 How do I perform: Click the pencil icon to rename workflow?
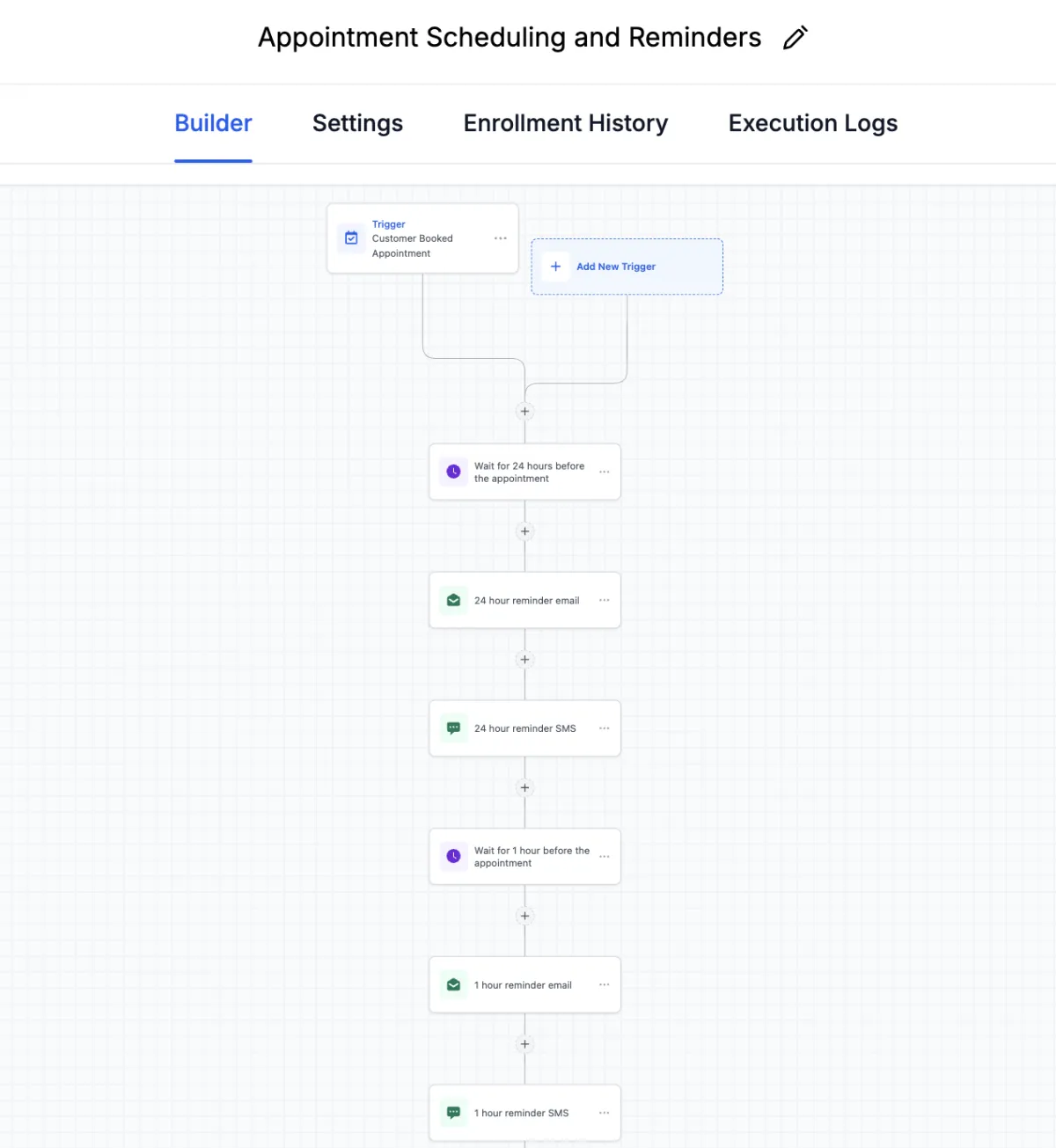(795, 38)
